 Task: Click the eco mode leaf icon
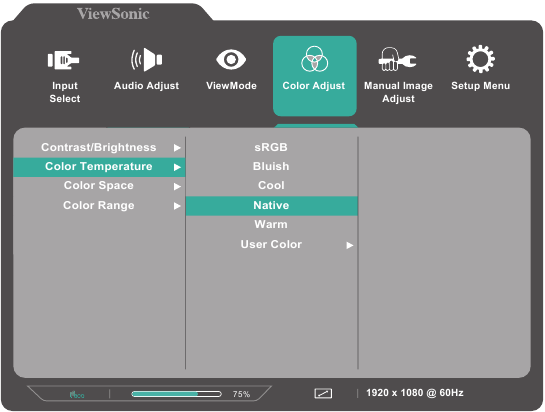[77, 395]
